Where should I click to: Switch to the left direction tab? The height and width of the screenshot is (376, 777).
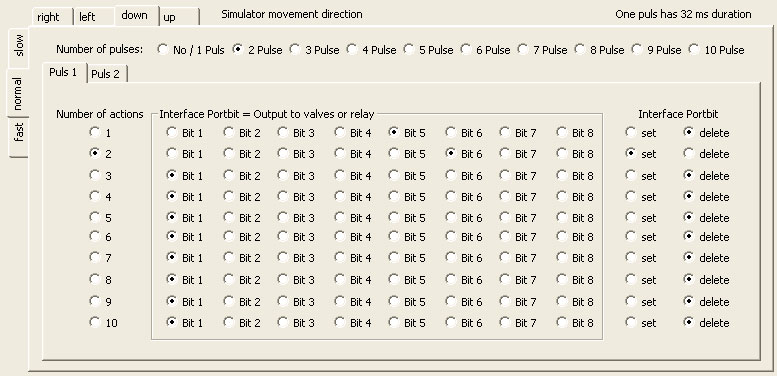click(x=94, y=17)
